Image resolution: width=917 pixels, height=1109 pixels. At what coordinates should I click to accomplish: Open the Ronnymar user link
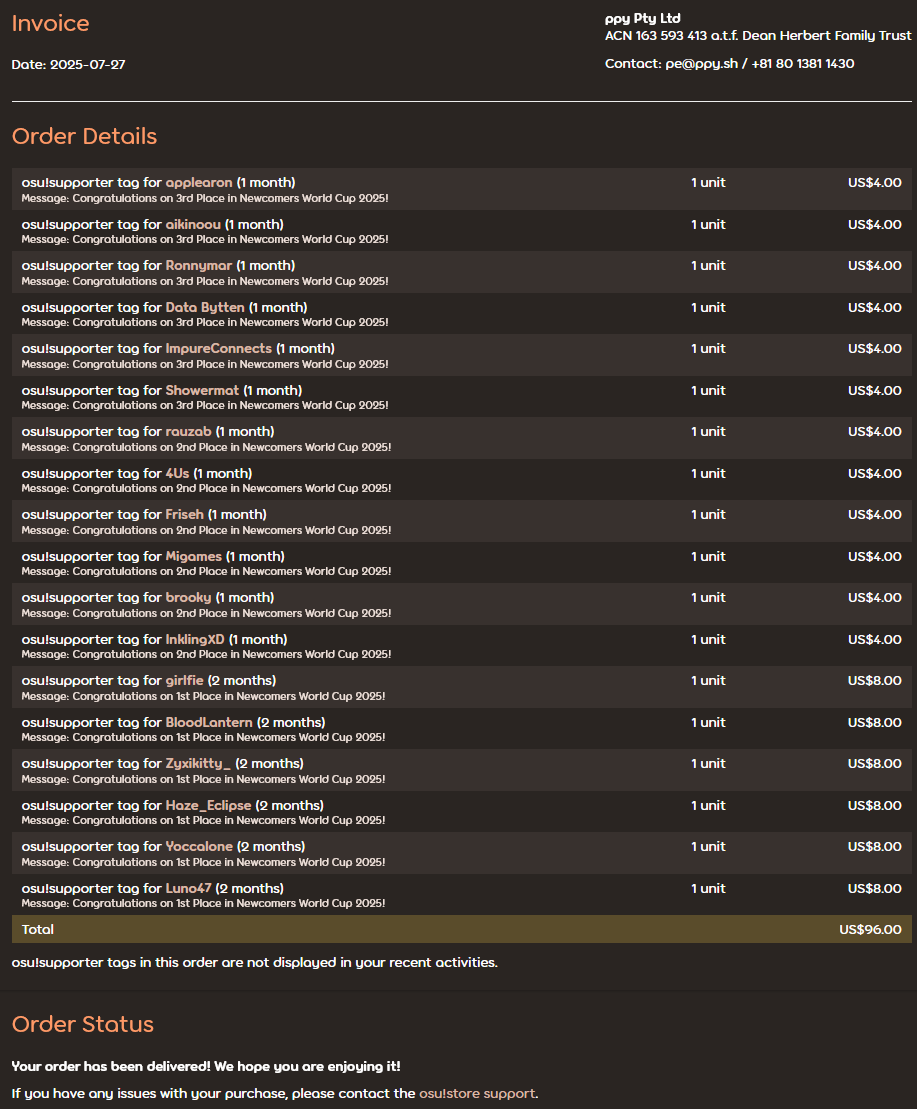199,265
